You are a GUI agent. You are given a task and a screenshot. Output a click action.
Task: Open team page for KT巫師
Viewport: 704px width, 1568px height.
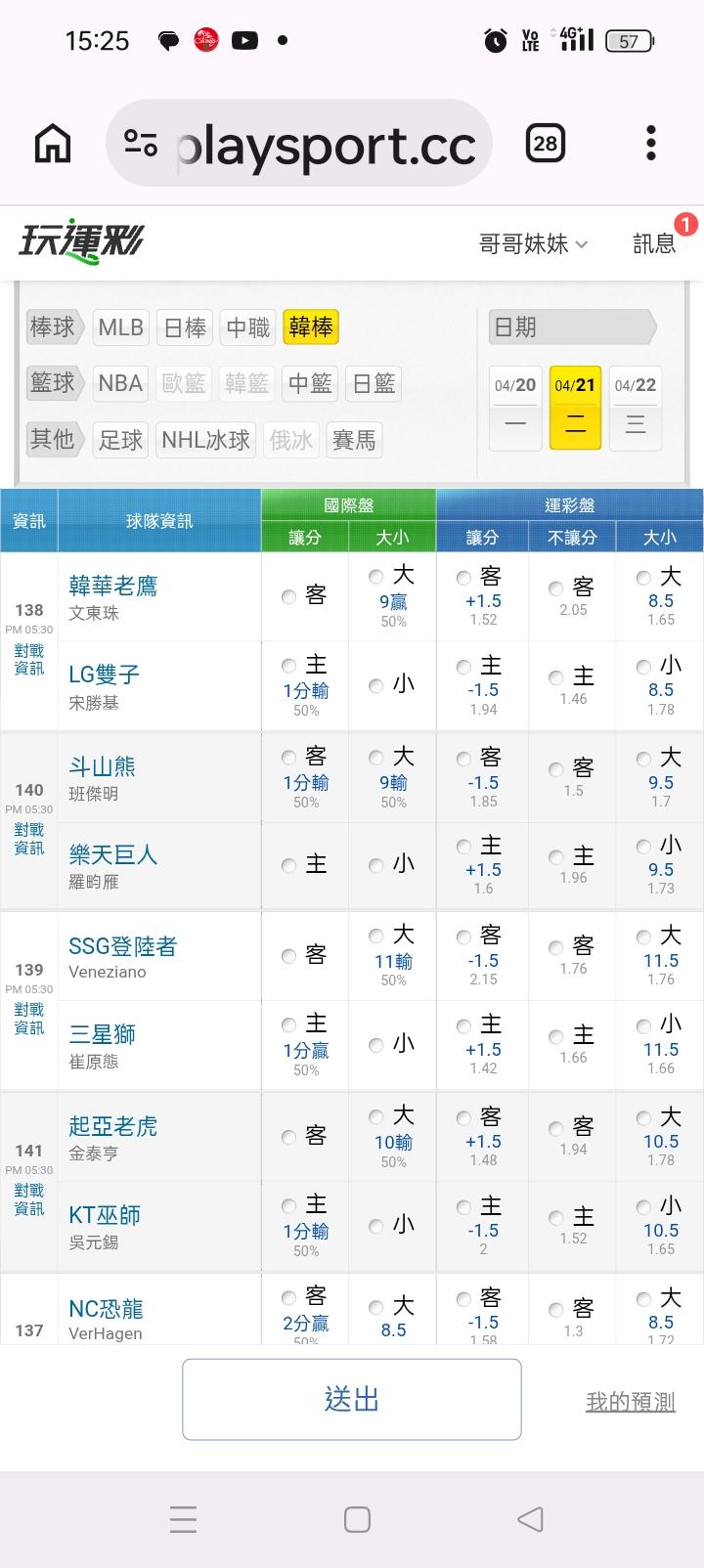[105, 1215]
